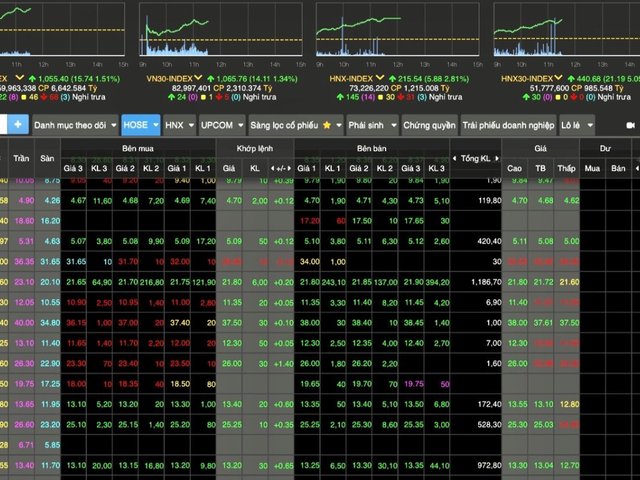Click the video camera icon
The height and width of the screenshot is (480, 640).
(631, 125)
